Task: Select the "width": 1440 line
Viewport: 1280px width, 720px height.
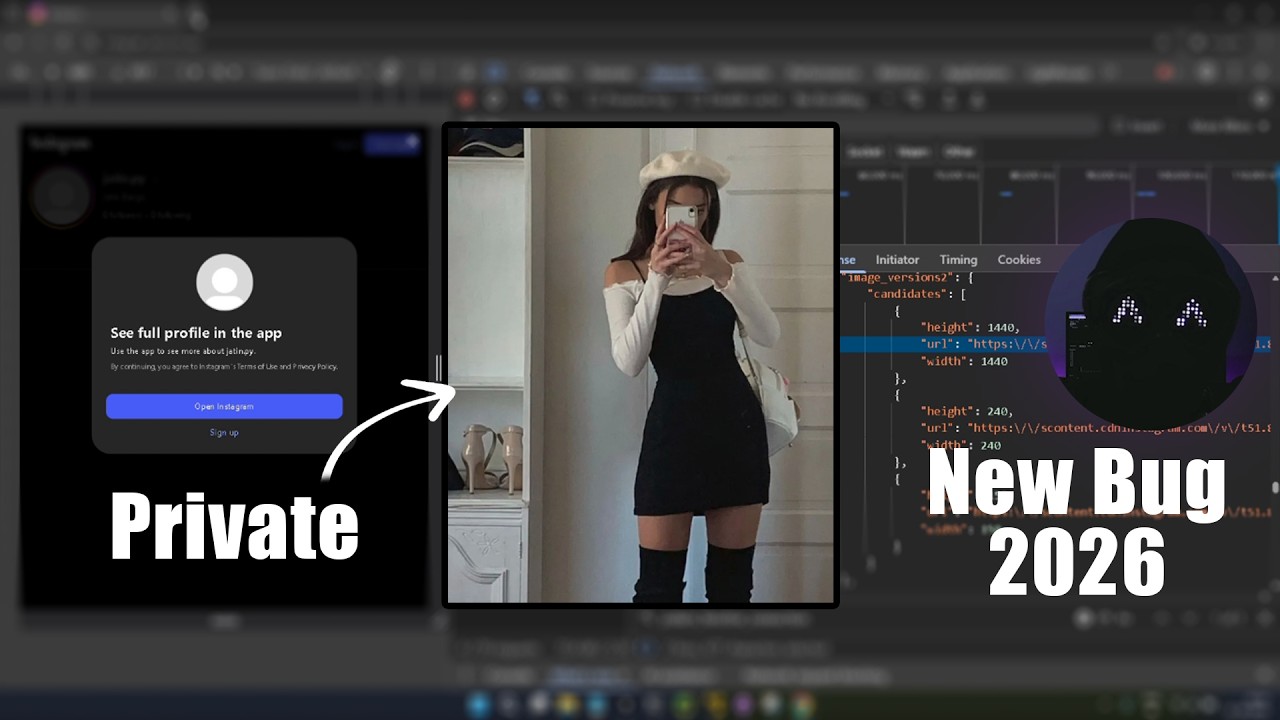Action: 964,361
